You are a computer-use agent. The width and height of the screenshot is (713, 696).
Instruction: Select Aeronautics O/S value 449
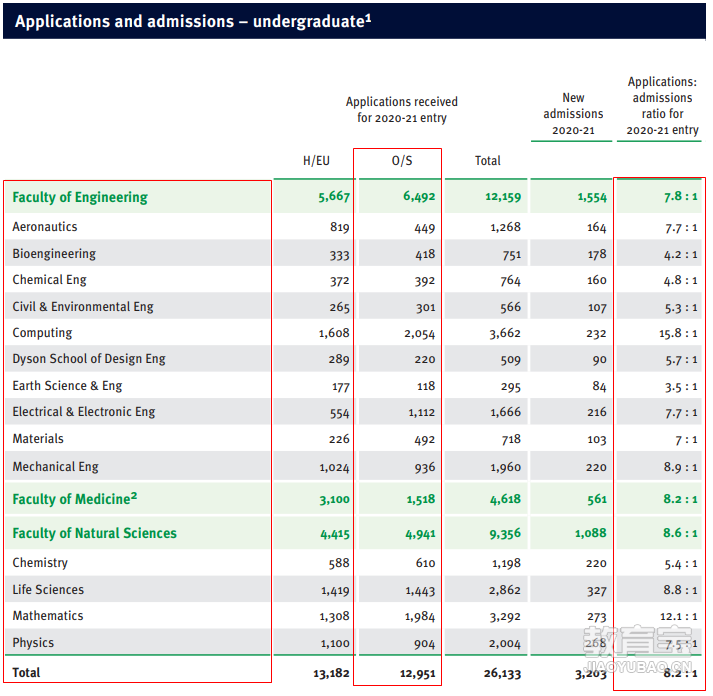click(x=425, y=228)
